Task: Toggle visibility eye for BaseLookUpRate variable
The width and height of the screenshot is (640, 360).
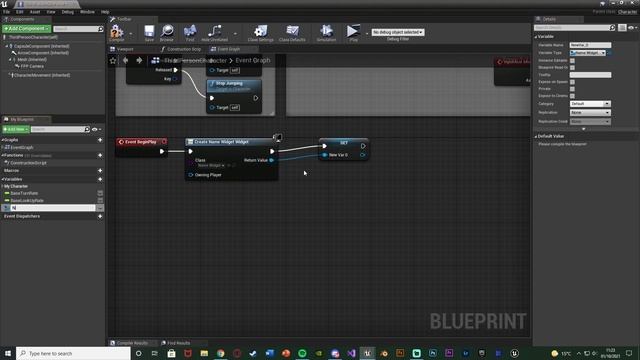Action: 100,200
